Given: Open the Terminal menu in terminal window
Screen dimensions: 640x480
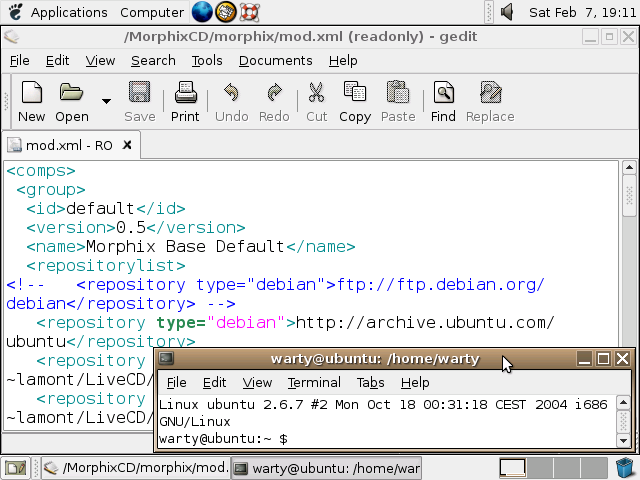Looking at the screenshot, I should point(314,382).
